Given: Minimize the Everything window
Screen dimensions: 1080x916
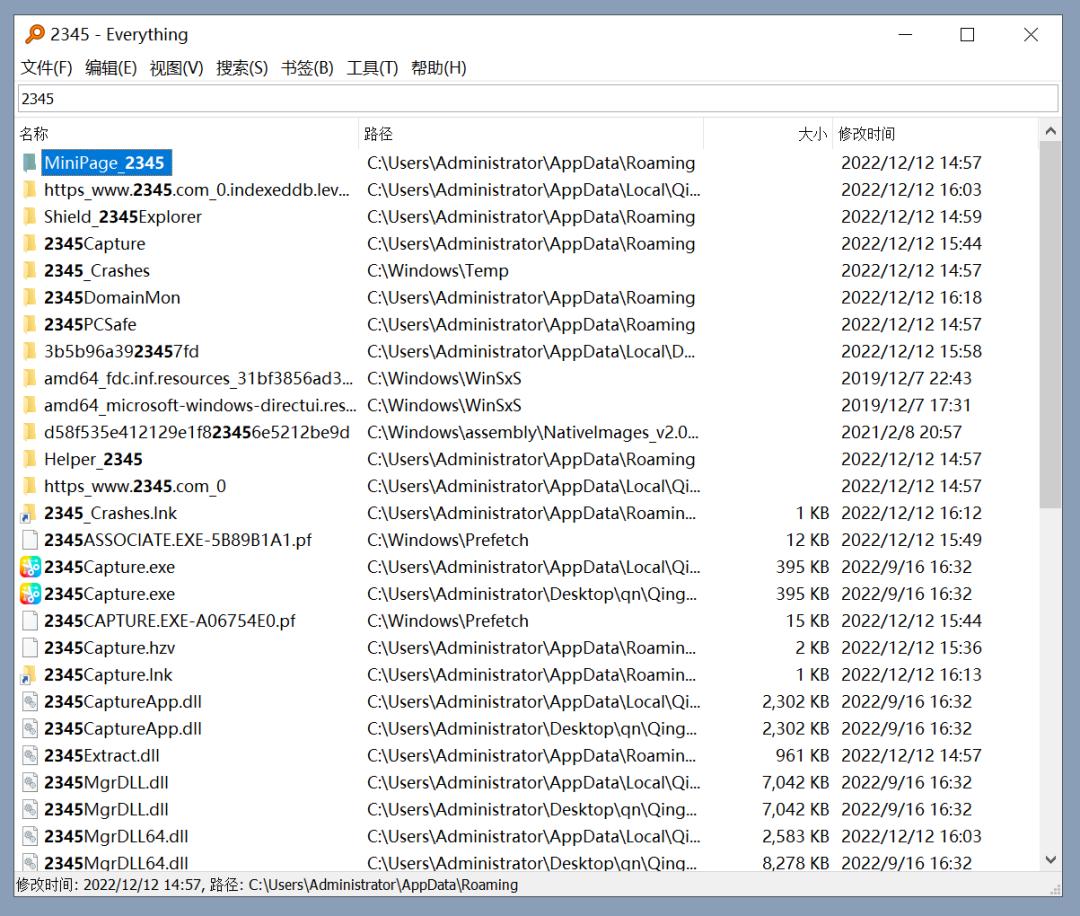Looking at the screenshot, I should point(905,34).
